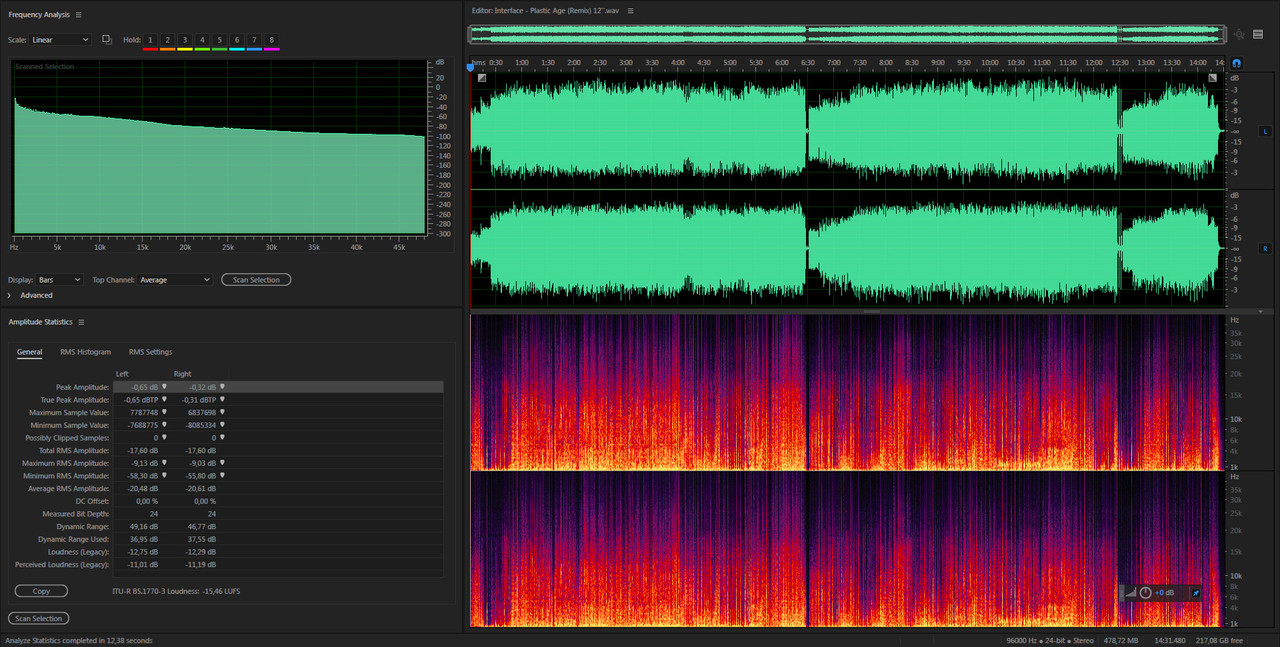Select the Amplitude Statistics panel title
This screenshot has width=1280, height=647.
[41, 322]
